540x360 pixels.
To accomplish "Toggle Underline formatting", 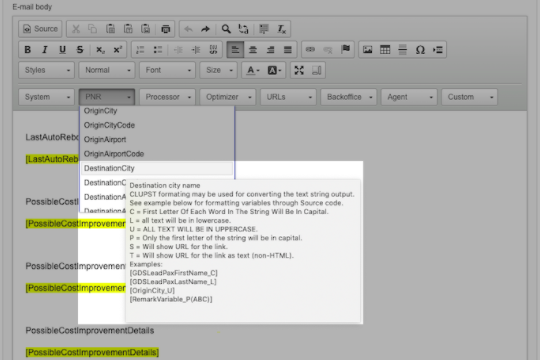I will [x=62, y=50].
